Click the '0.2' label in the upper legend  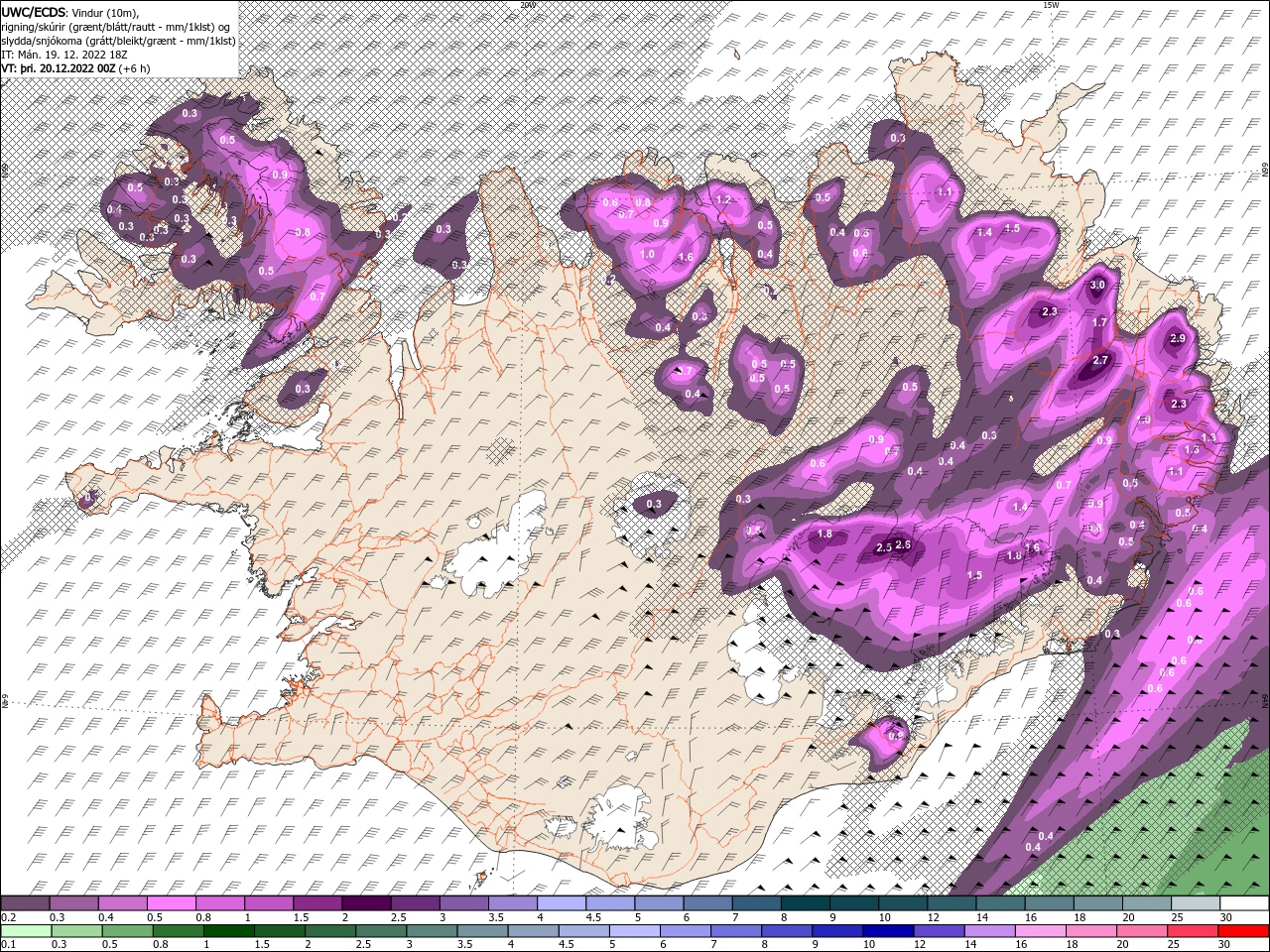pos(9,917)
